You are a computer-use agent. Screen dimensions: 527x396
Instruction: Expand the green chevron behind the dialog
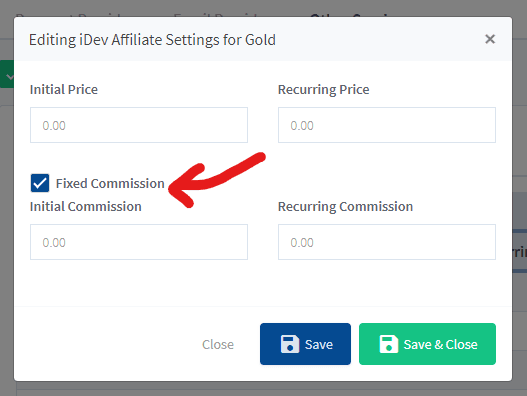point(8,75)
